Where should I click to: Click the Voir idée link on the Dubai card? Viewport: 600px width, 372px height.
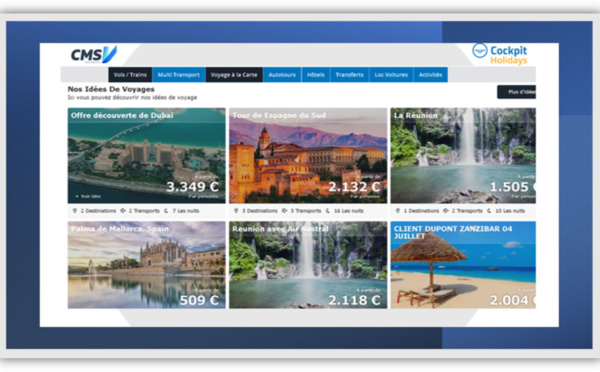click(88, 196)
